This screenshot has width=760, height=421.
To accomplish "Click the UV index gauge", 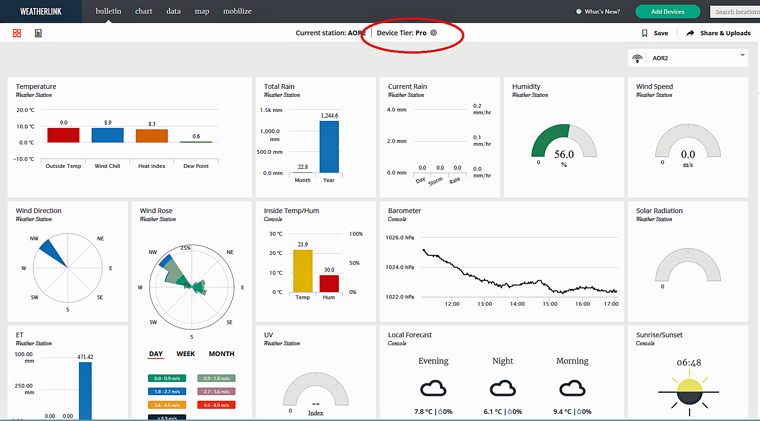I will click(316, 389).
